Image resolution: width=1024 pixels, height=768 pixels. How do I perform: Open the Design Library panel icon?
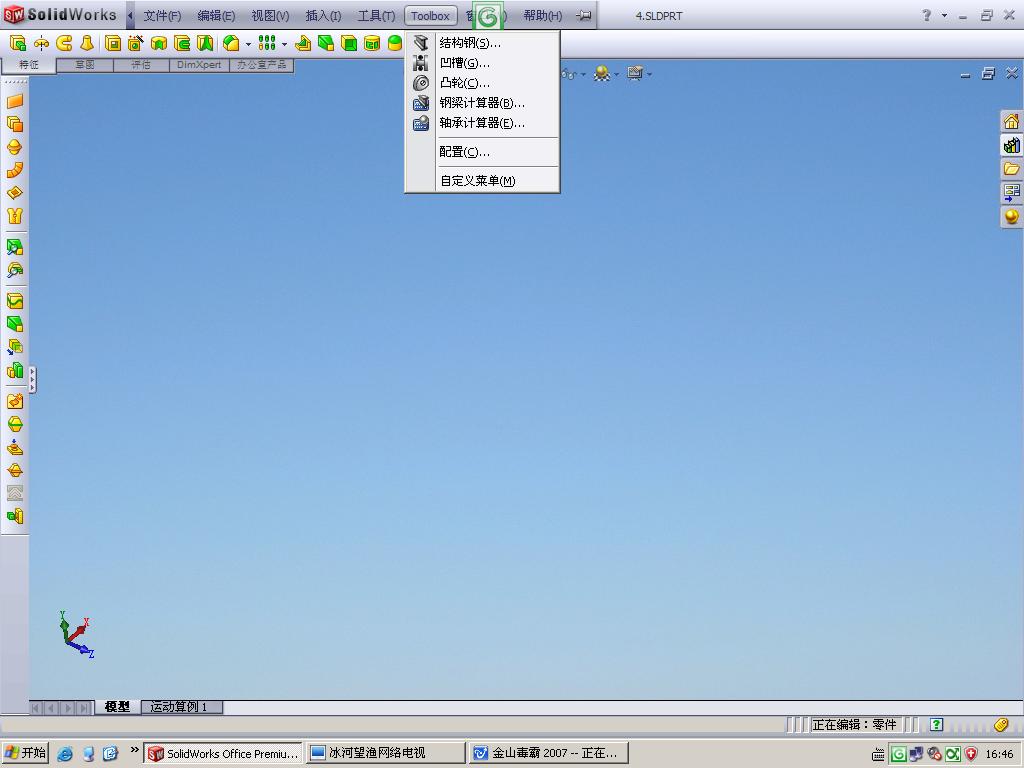[x=1012, y=145]
